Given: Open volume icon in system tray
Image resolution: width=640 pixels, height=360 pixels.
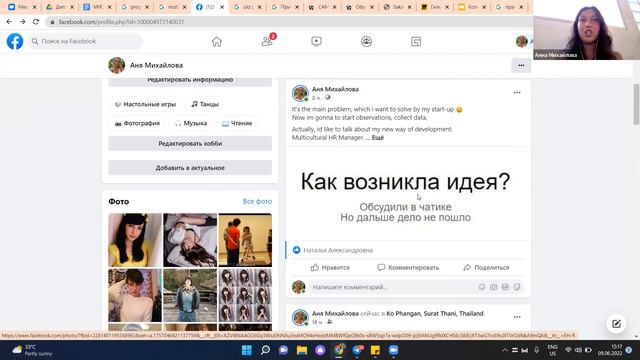Looking at the screenshot, I should click(x=578, y=350).
